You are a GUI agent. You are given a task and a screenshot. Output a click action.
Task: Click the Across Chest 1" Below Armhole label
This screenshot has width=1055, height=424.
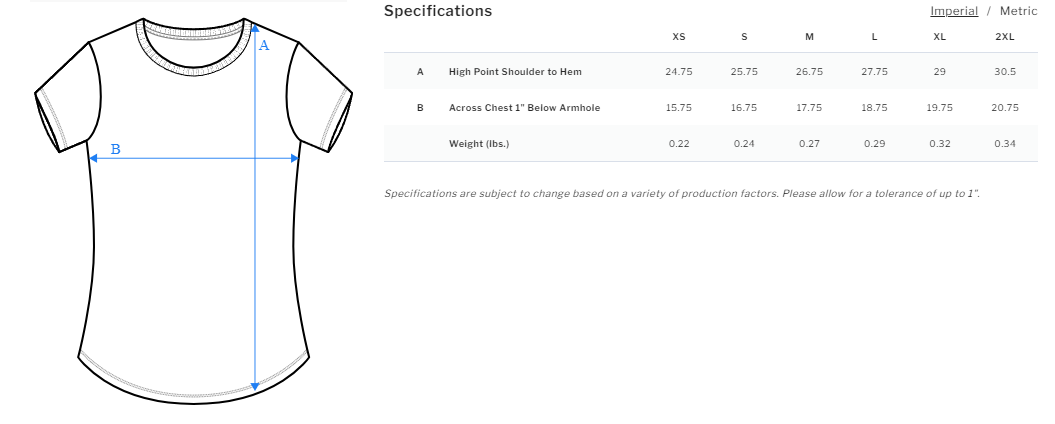[x=524, y=108]
